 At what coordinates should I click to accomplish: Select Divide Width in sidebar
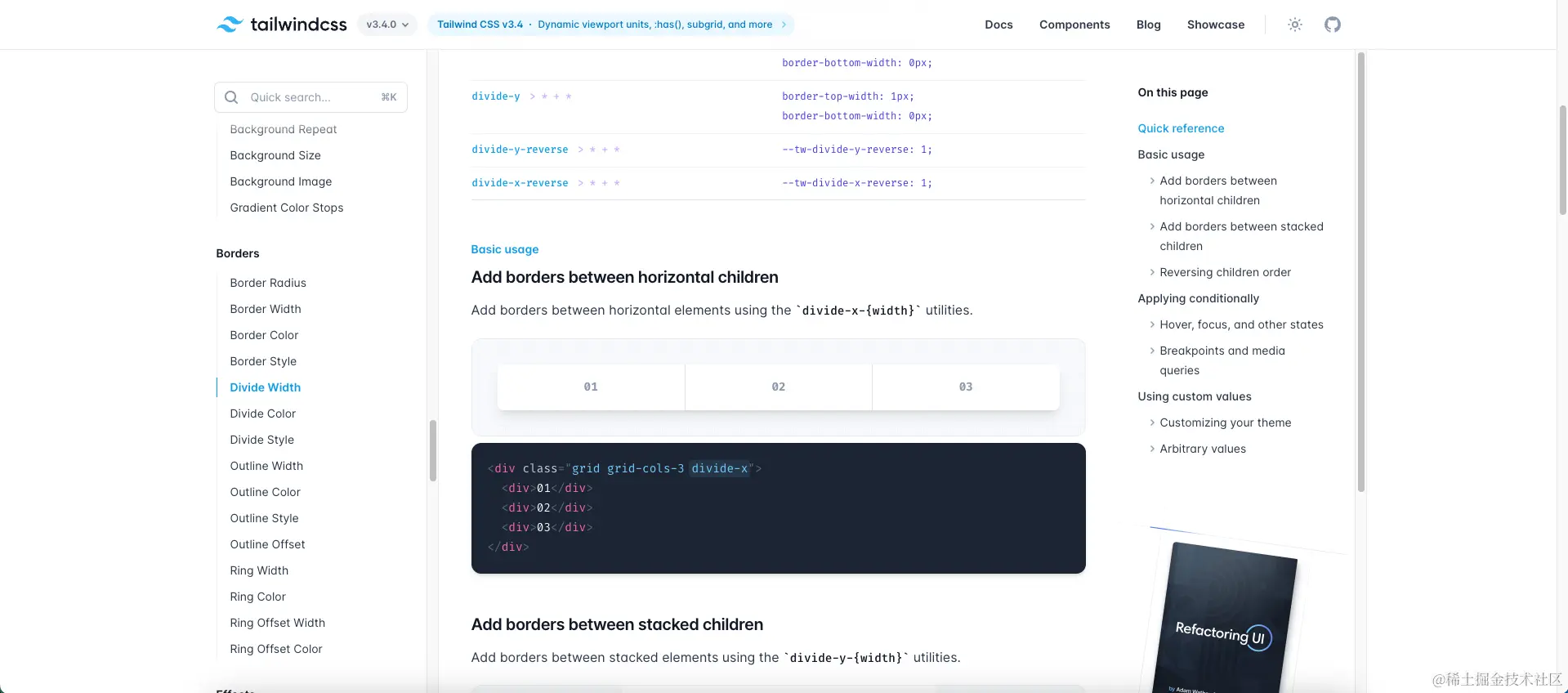tap(266, 387)
